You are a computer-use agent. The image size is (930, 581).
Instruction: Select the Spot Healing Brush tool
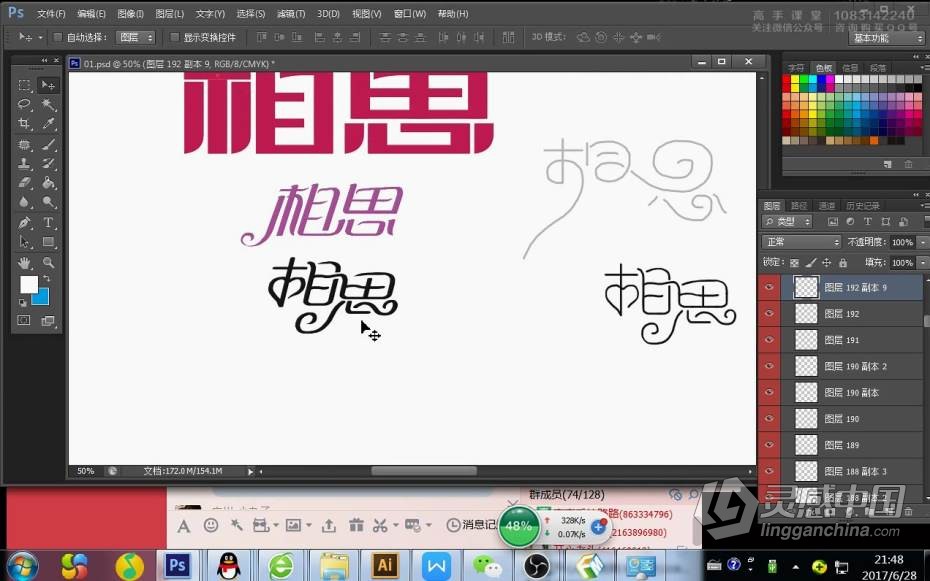[24, 144]
